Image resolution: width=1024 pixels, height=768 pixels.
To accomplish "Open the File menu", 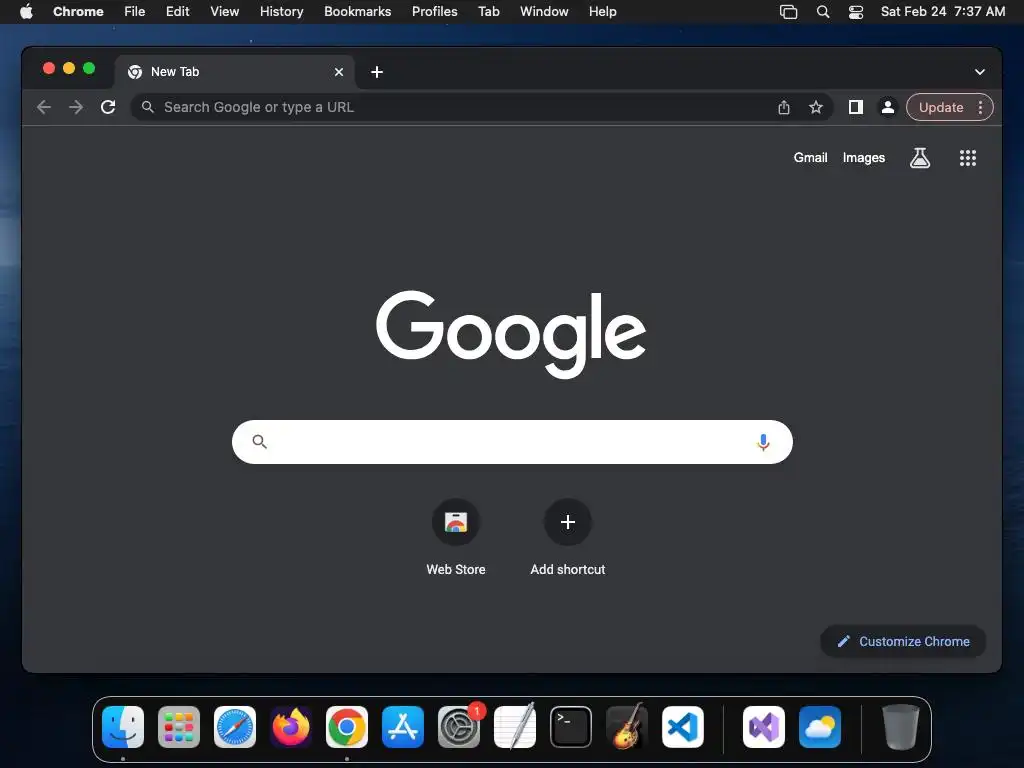I will [135, 11].
